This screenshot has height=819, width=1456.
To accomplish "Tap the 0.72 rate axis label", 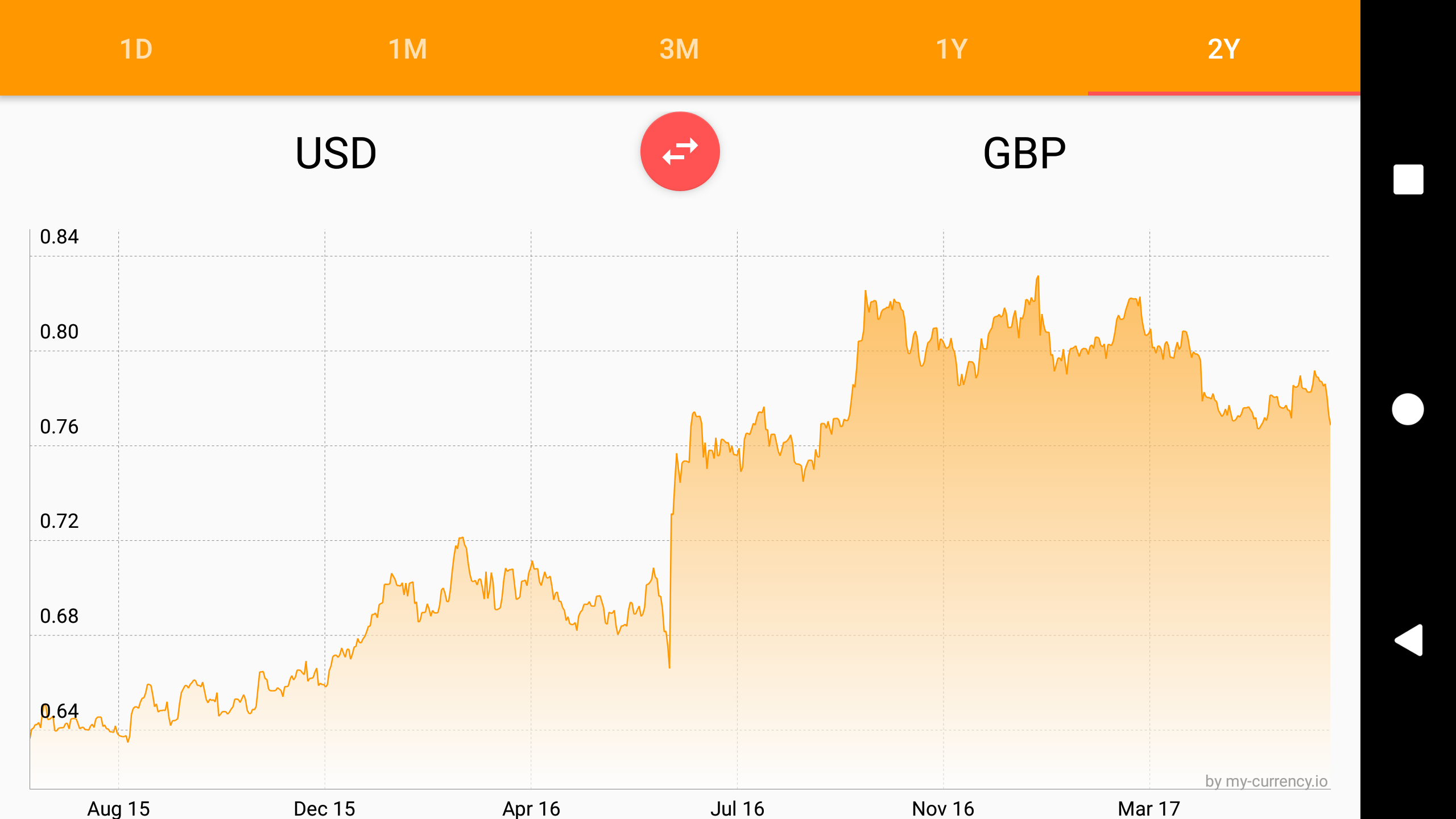I will (x=59, y=521).
